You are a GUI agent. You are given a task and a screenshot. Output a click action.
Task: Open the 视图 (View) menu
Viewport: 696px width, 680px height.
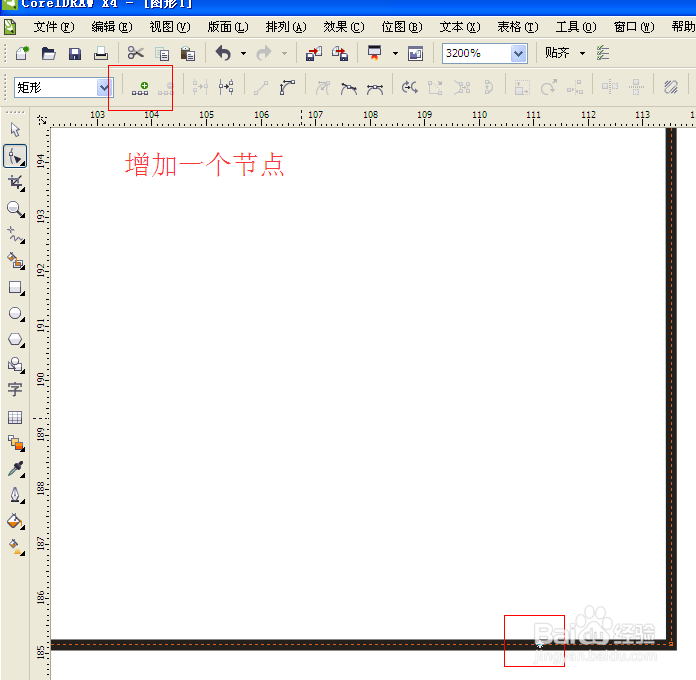(x=170, y=27)
